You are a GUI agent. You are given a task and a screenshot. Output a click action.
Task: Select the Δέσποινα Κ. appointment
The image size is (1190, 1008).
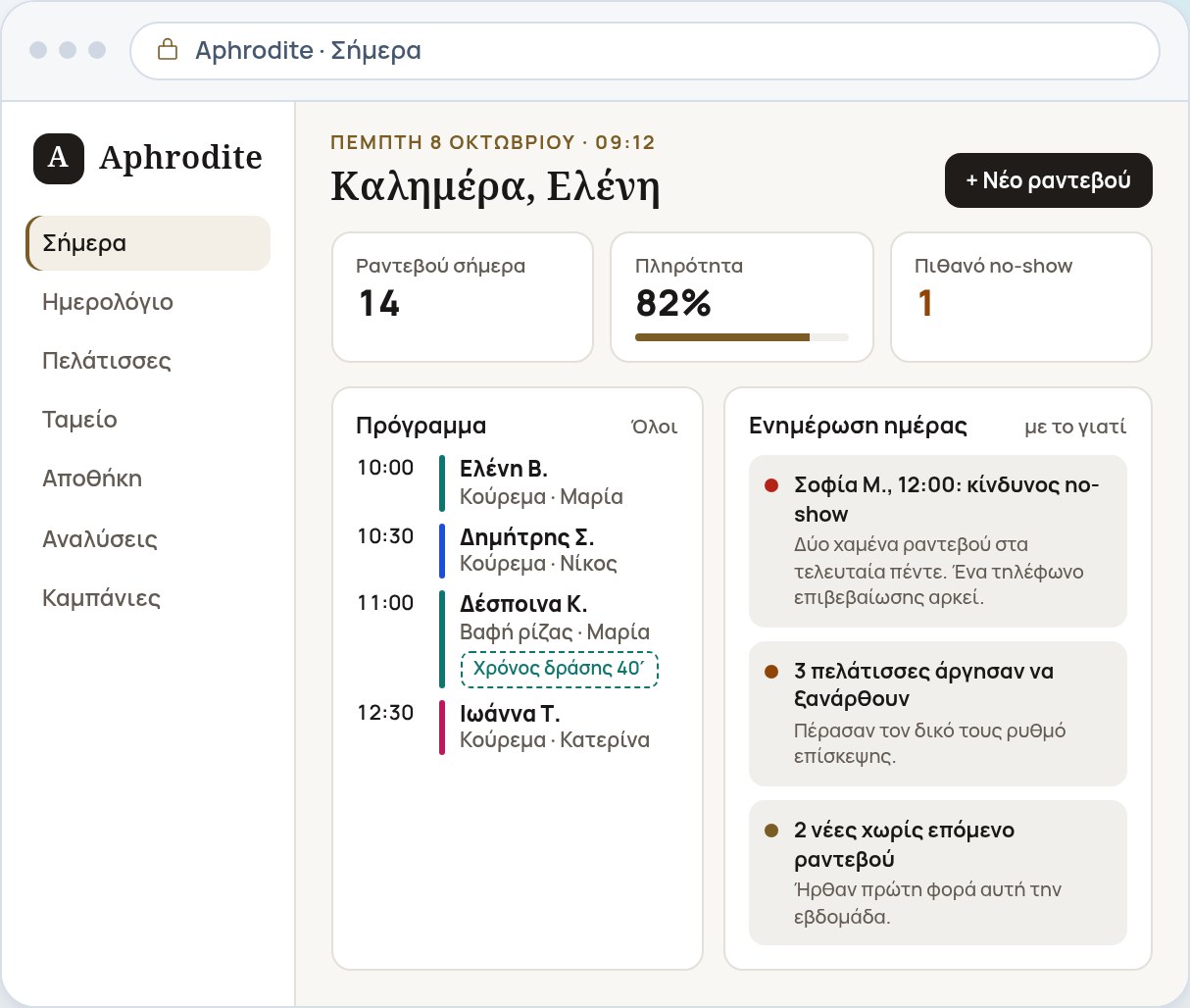pos(518,638)
